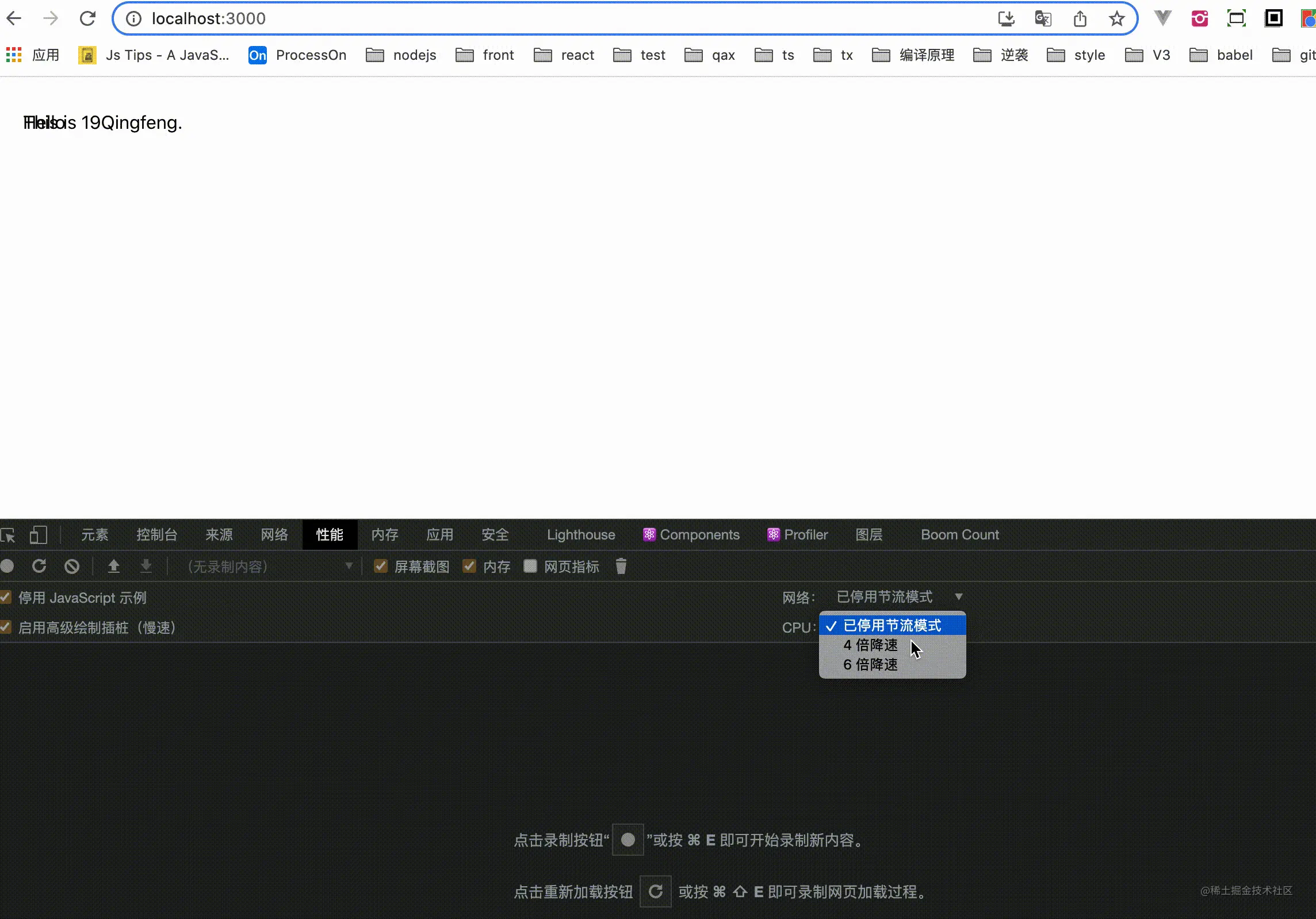Screen dimensions: 1316x919
Task: Open the Vue devtools extension icon
Action: (1162, 18)
